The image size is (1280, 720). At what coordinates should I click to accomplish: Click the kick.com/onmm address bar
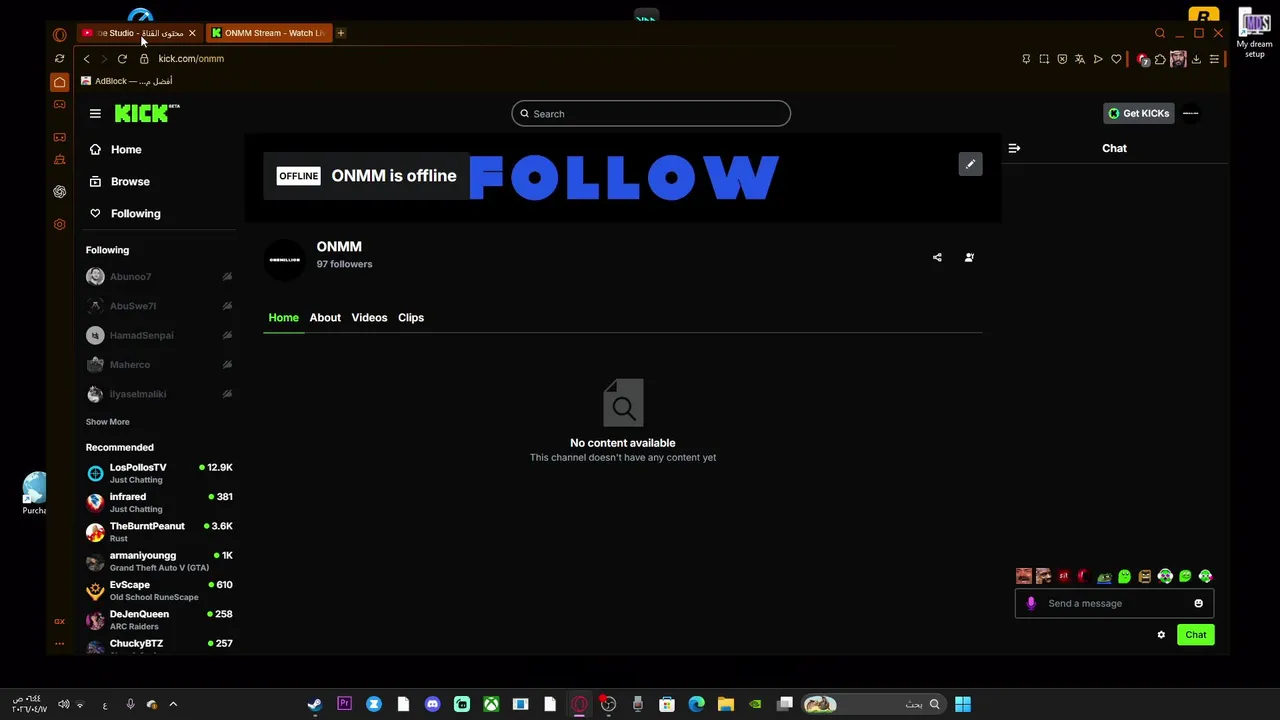pyautogui.click(x=191, y=59)
